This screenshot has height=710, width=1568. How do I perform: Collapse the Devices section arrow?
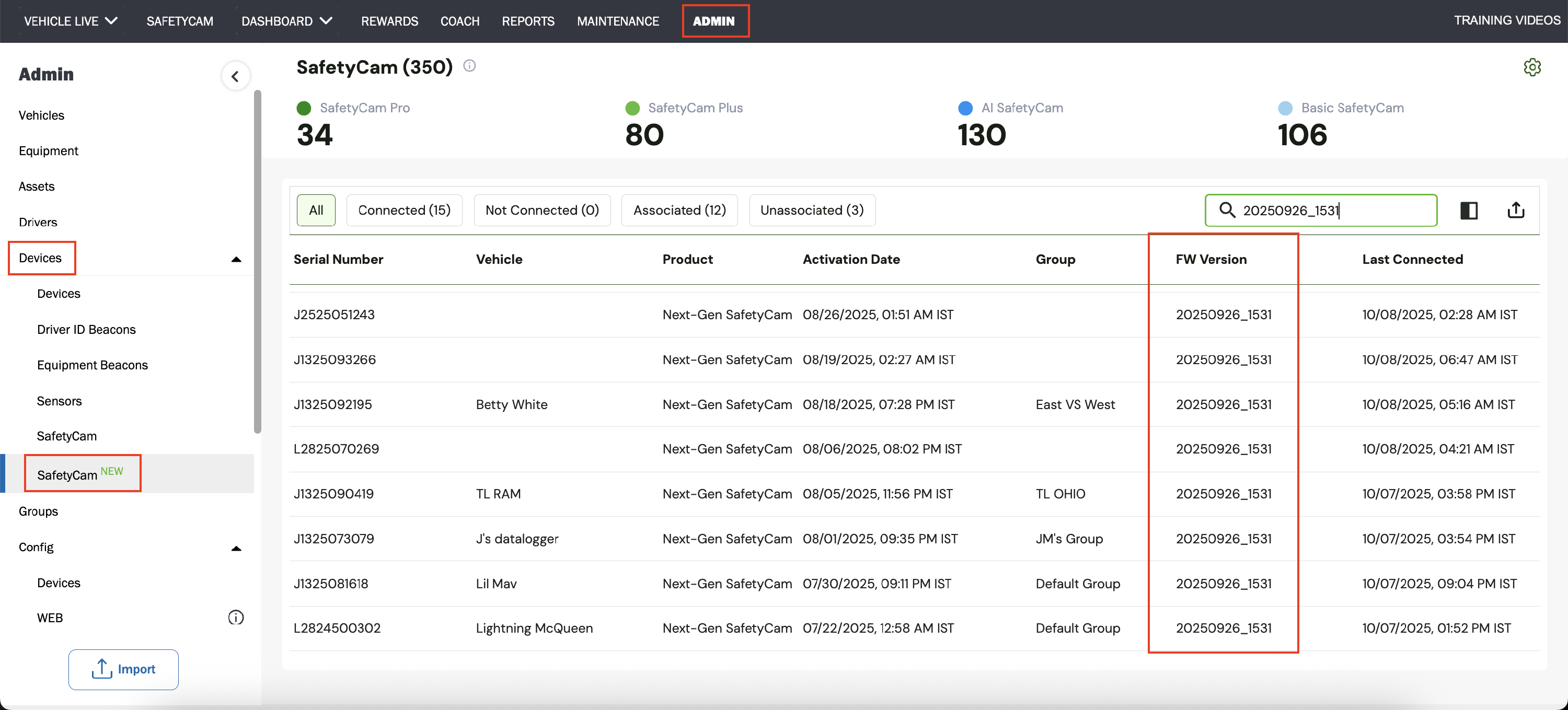coord(236,260)
